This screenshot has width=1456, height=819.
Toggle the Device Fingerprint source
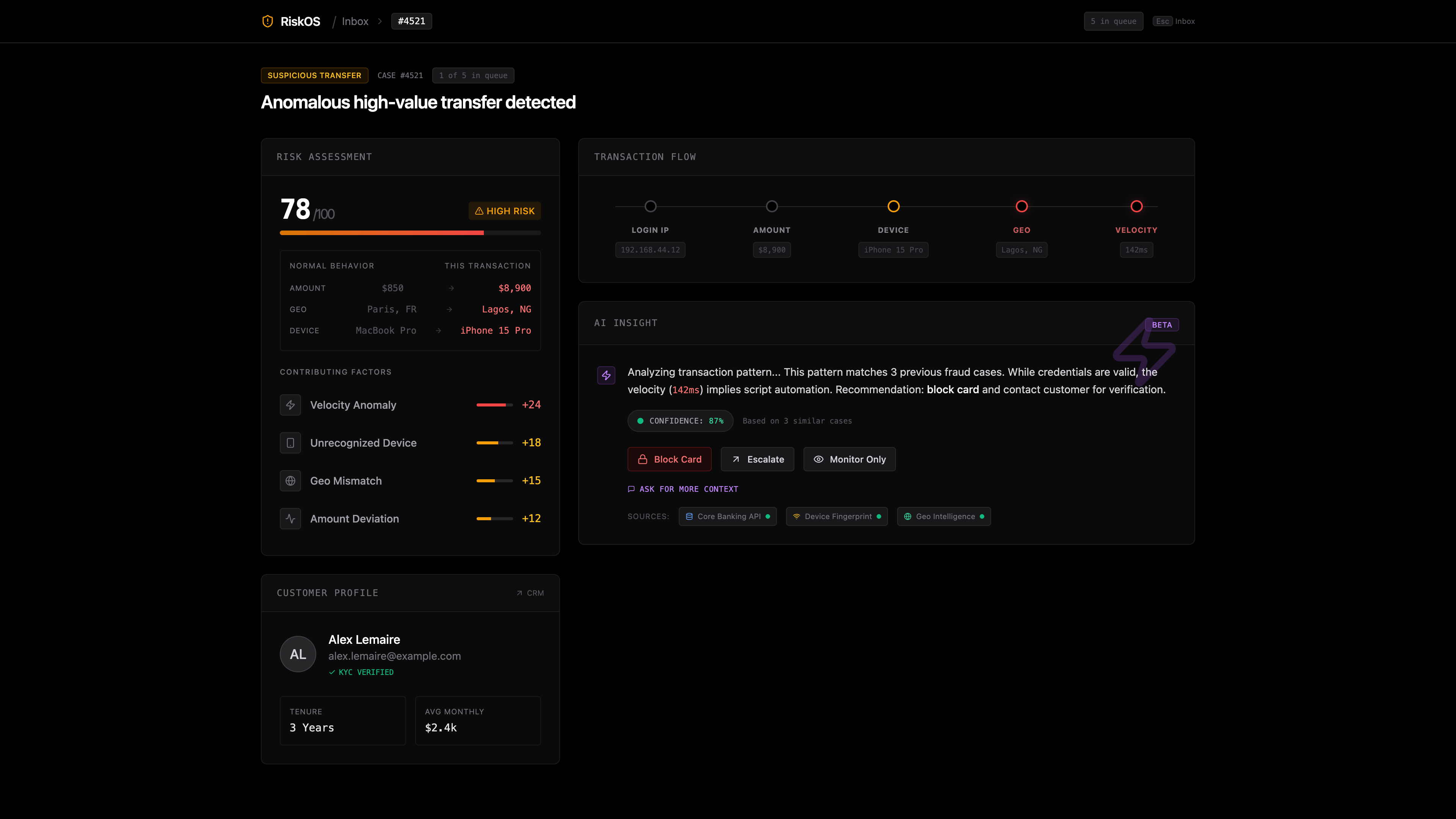(836, 516)
